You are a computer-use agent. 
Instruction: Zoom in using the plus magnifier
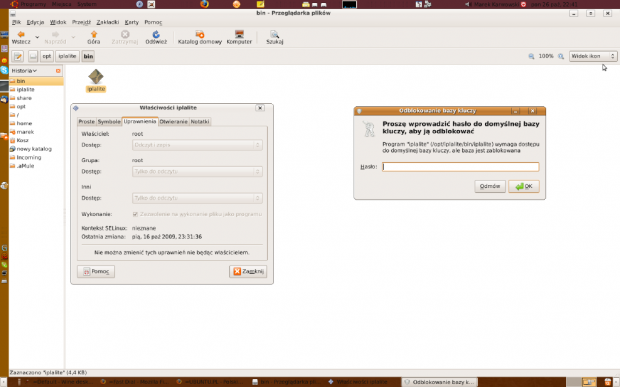click(561, 56)
